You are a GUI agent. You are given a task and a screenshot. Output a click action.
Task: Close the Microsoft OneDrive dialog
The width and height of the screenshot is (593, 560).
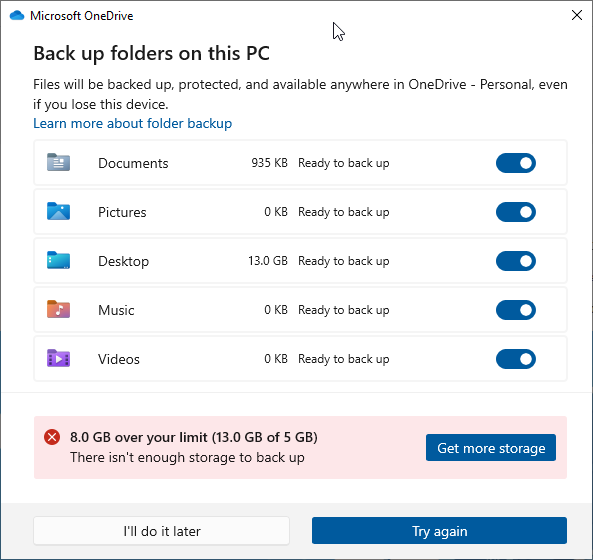click(x=577, y=15)
